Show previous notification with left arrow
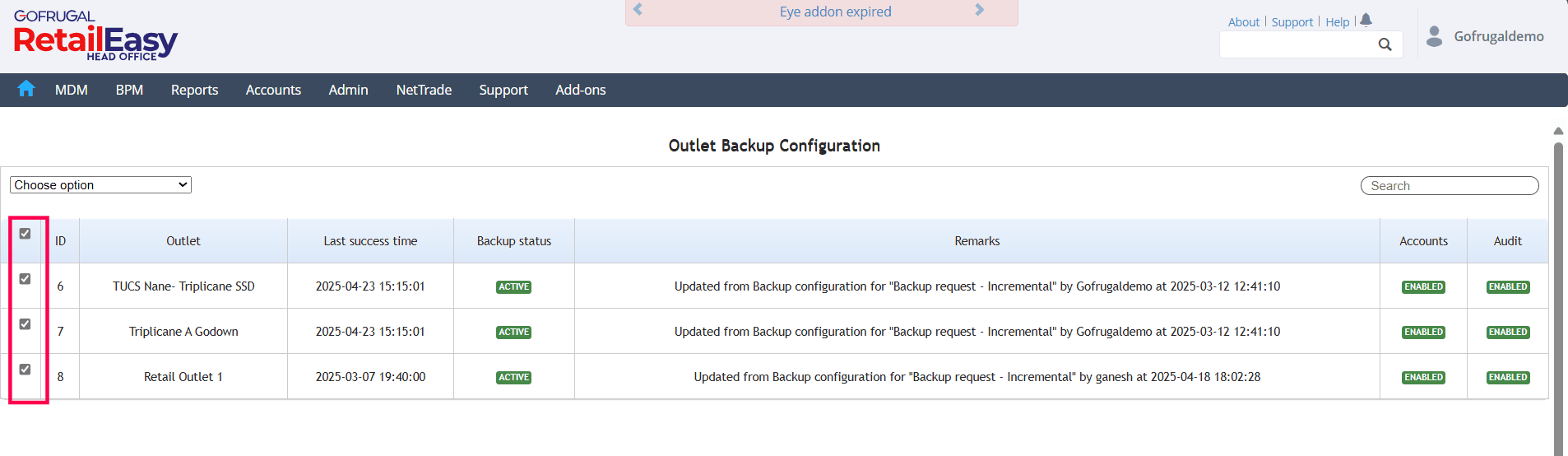1568x456 pixels. [x=638, y=11]
